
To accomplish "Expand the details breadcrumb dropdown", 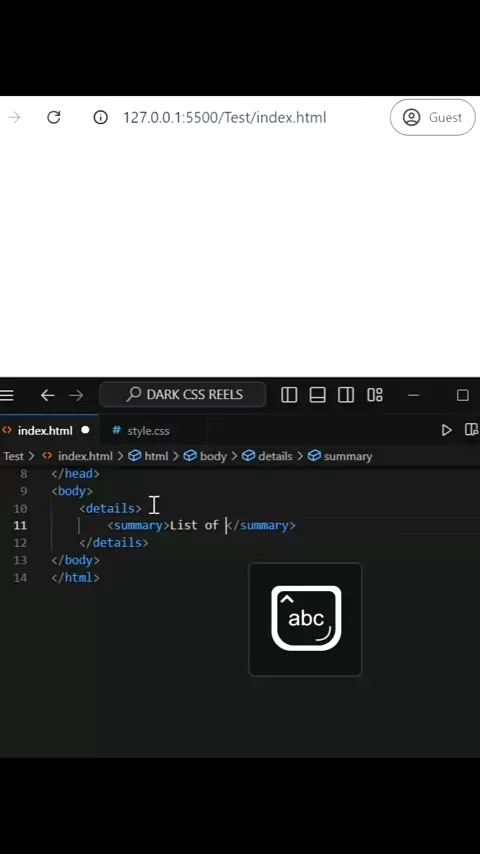I will point(267,456).
